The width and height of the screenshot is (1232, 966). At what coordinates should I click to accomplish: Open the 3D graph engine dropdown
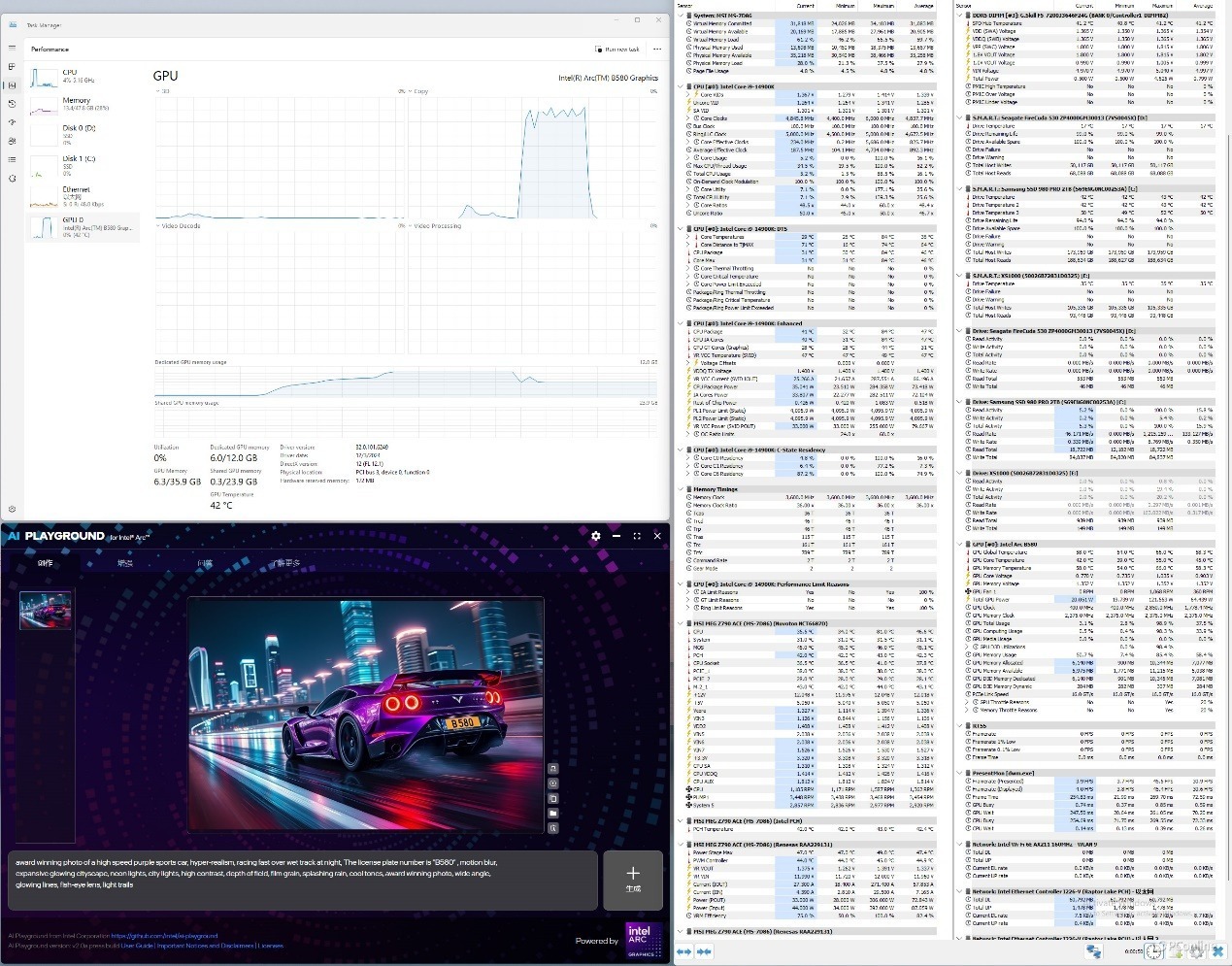click(x=163, y=91)
